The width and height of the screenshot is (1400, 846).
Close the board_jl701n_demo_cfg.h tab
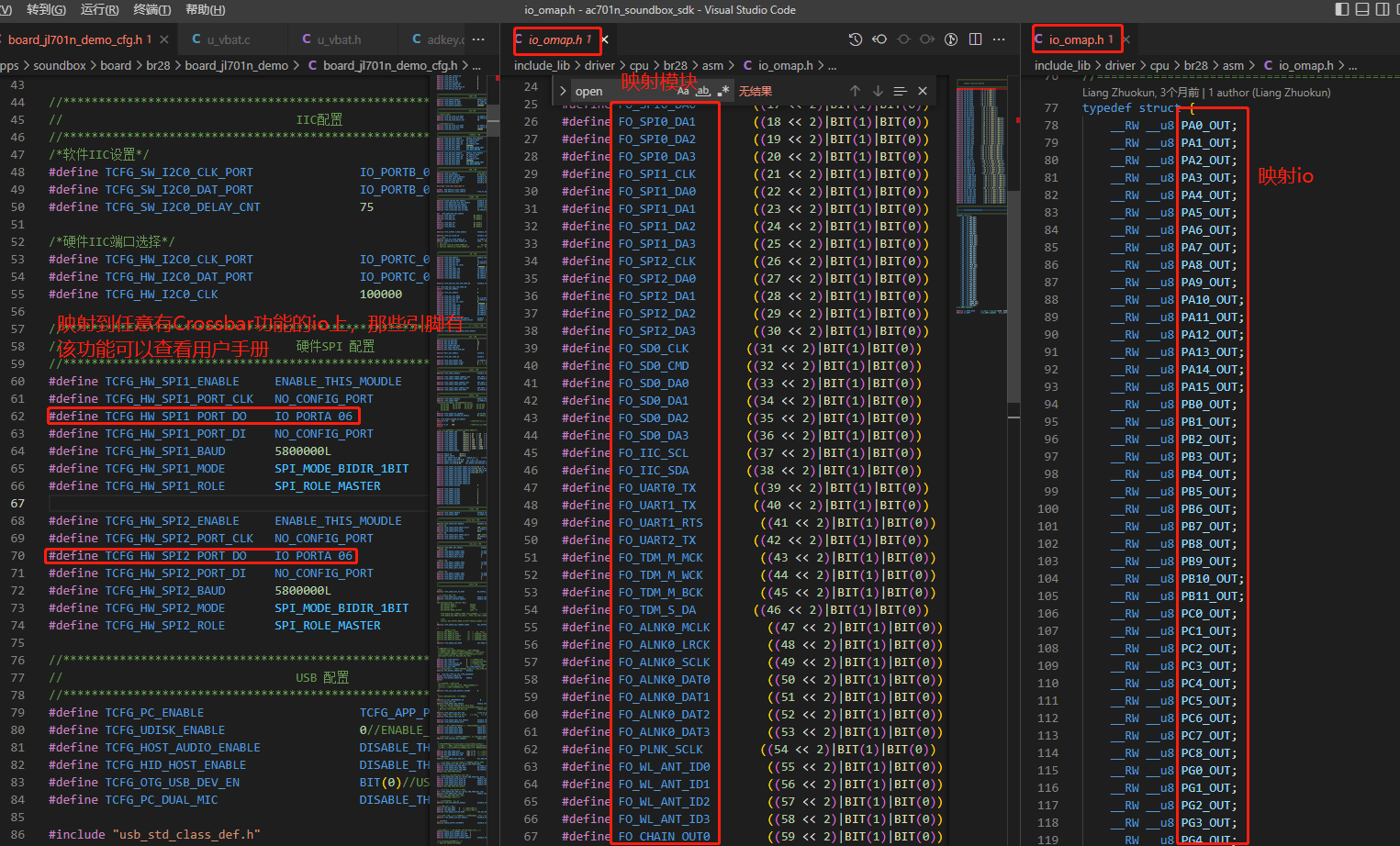[x=164, y=39]
